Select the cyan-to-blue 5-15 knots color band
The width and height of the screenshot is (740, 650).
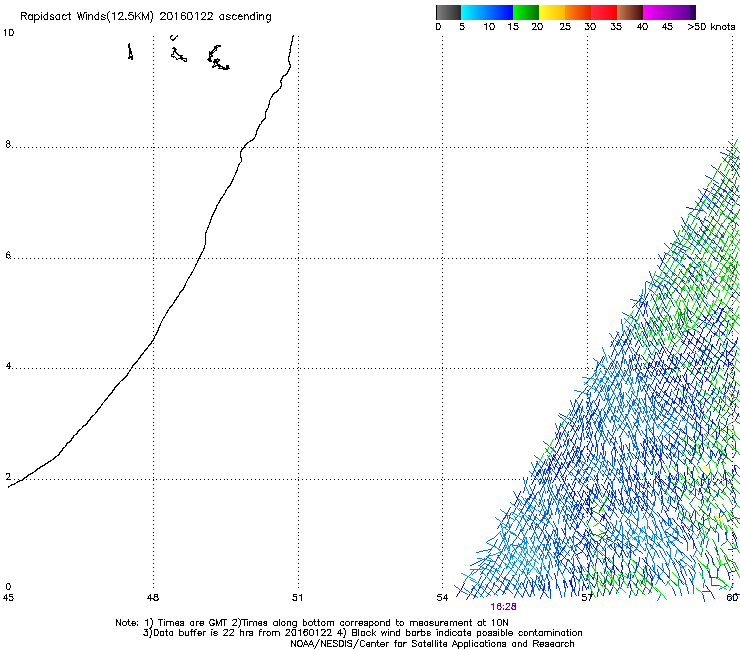coord(487,12)
